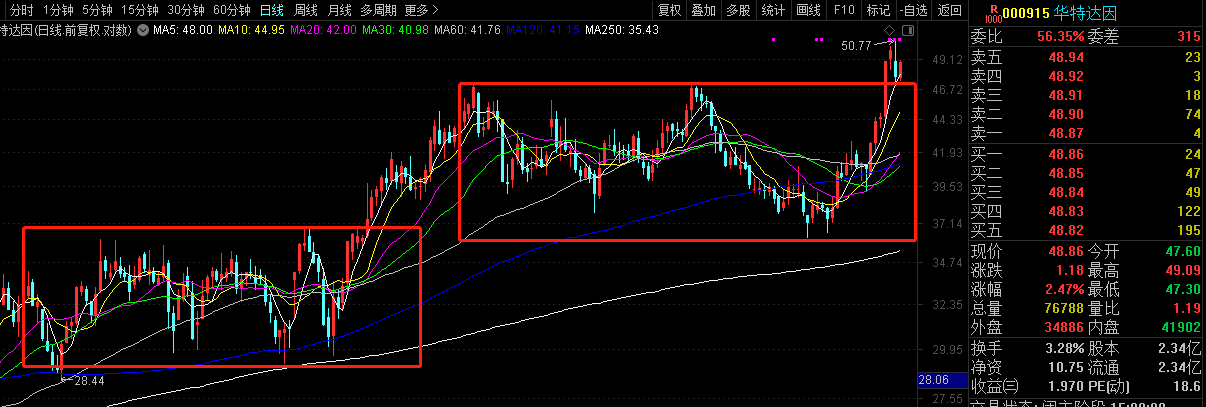This screenshot has height=407, width=1206.
Task: Click the 外盘 value 34886
Action: point(1064,327)
